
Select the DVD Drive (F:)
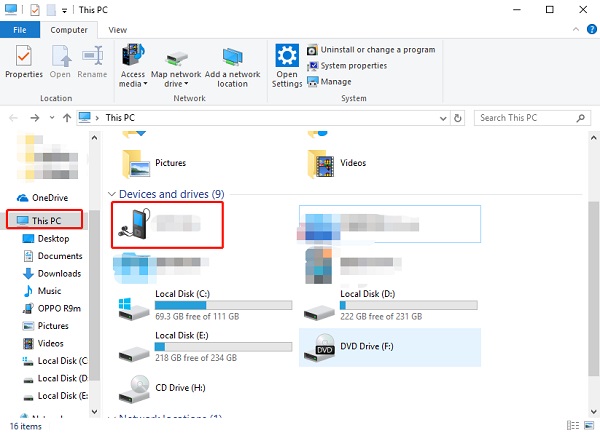(390, 347)
